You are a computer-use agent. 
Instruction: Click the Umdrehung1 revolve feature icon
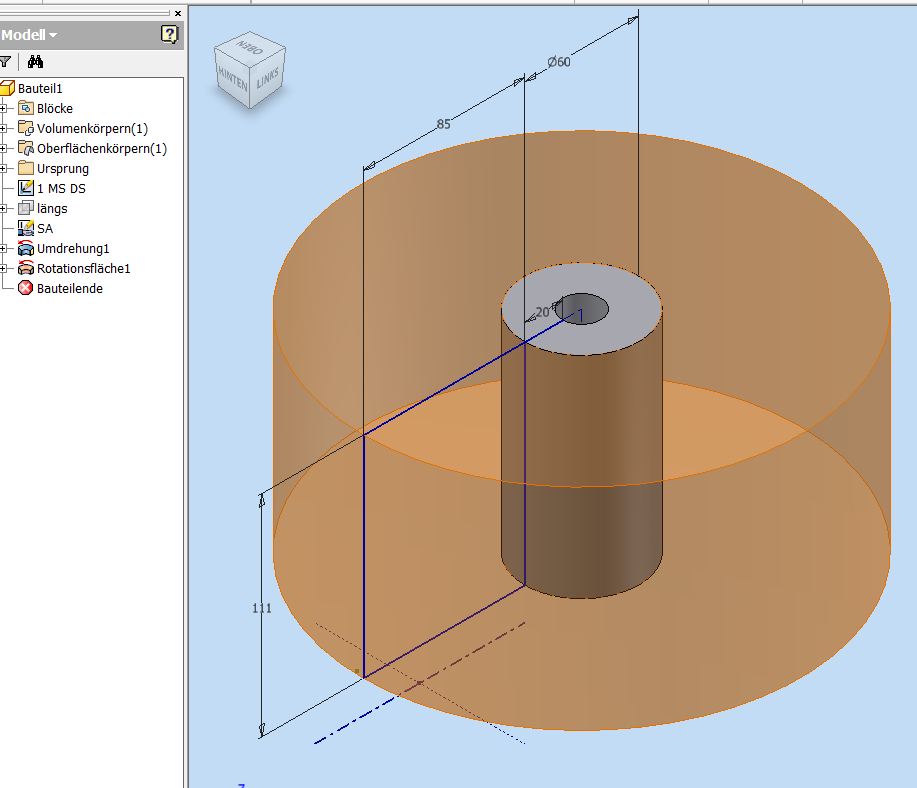(26, 248)
